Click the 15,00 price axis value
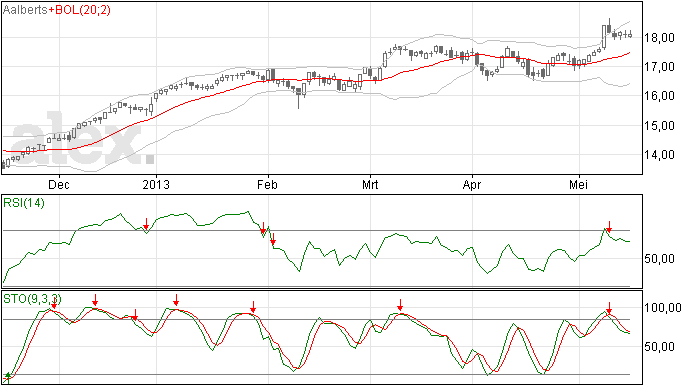Image resolution: width=690 pixels, height=387 pixels. pyautogui.click(x=659, y=126)
